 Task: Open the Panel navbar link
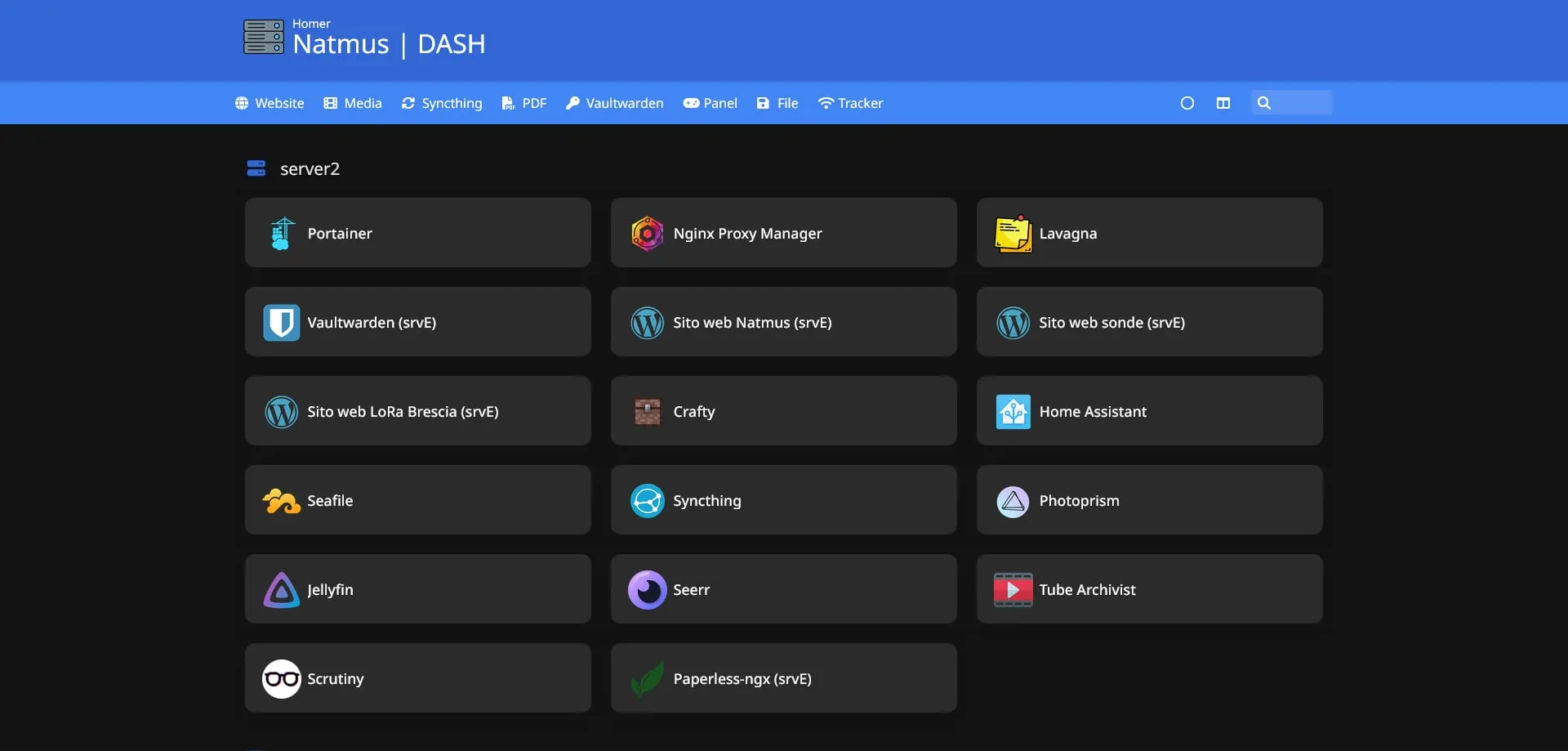pyautogui.click(x=710, y=103)
